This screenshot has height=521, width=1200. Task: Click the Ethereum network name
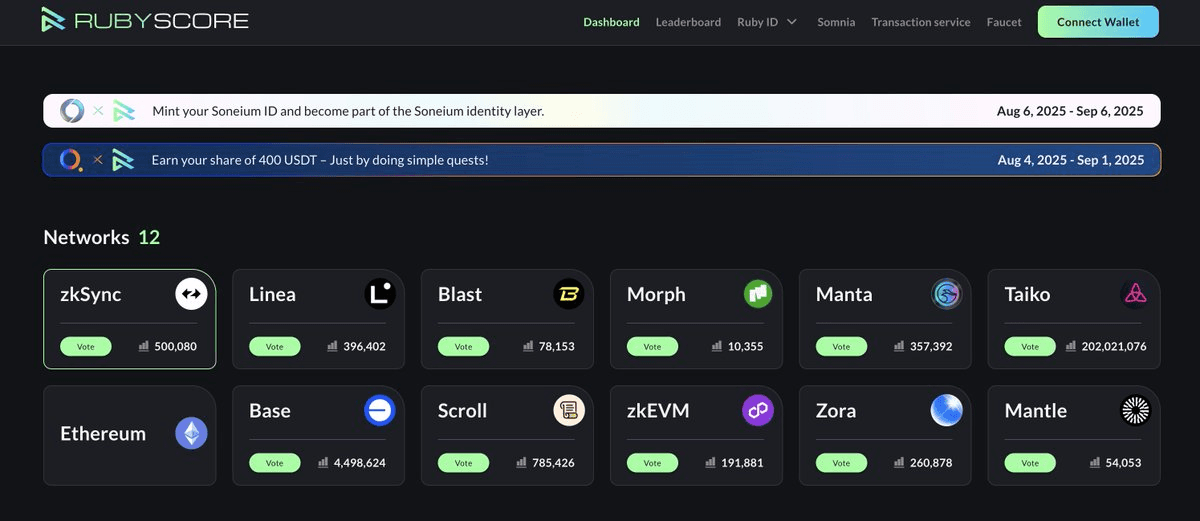coord(103,433)
